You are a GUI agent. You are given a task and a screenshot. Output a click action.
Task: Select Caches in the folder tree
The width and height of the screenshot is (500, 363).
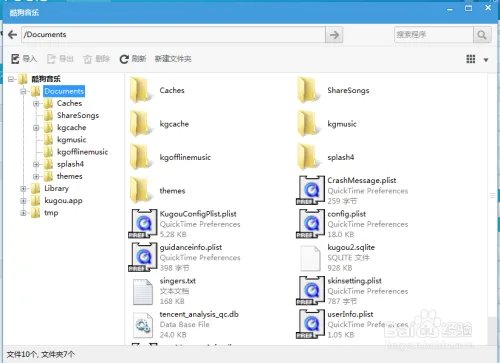[x=69, y=103]
